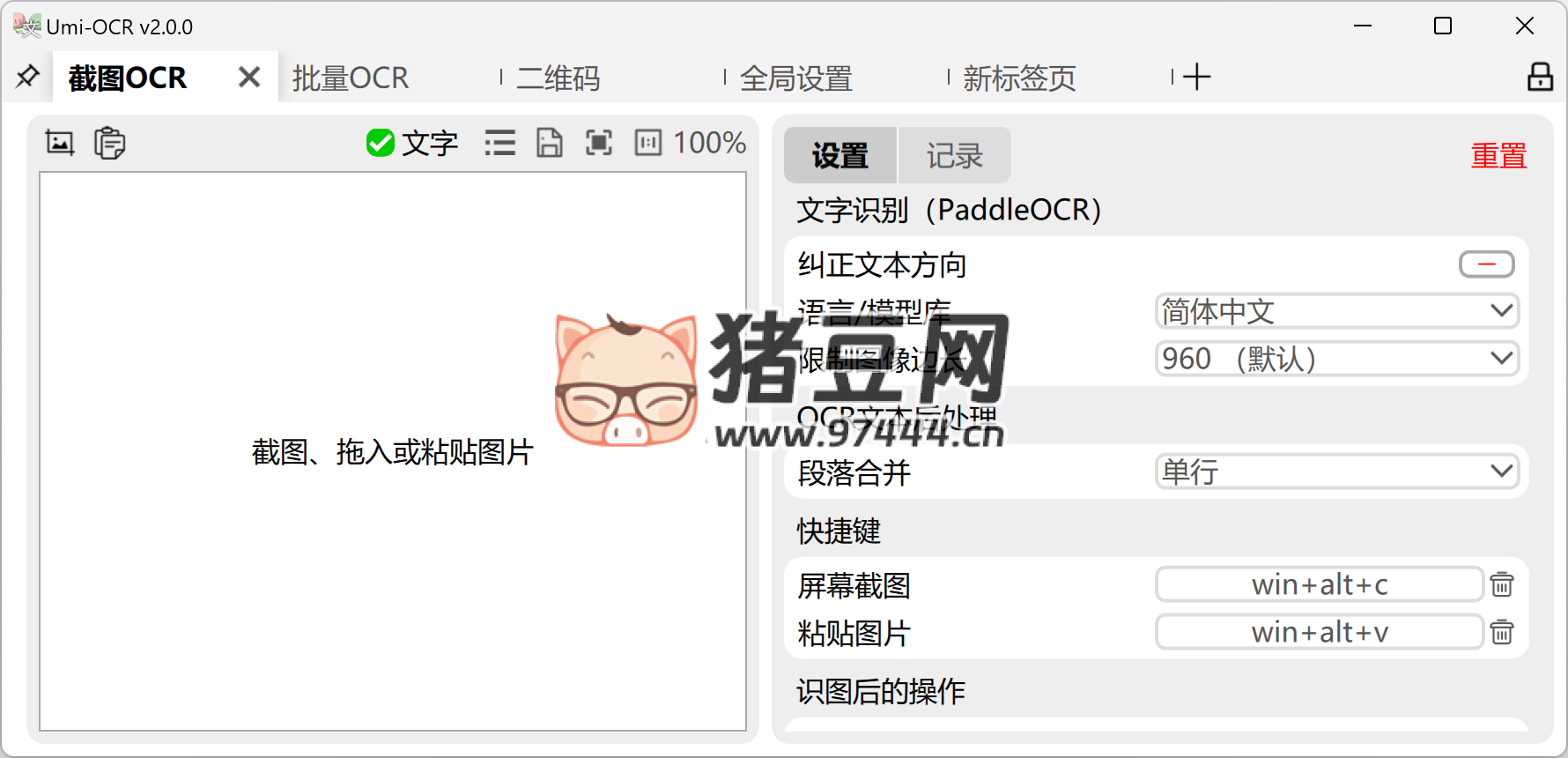Click the red 重置 reset button
This screenshot has height=758, width=1568.
tap(1498, 156)
